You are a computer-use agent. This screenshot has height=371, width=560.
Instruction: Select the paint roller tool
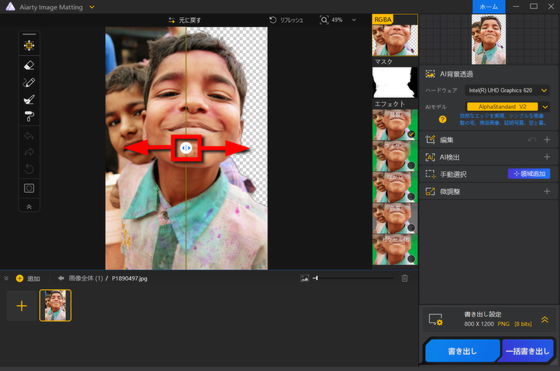tap(29, 116)
